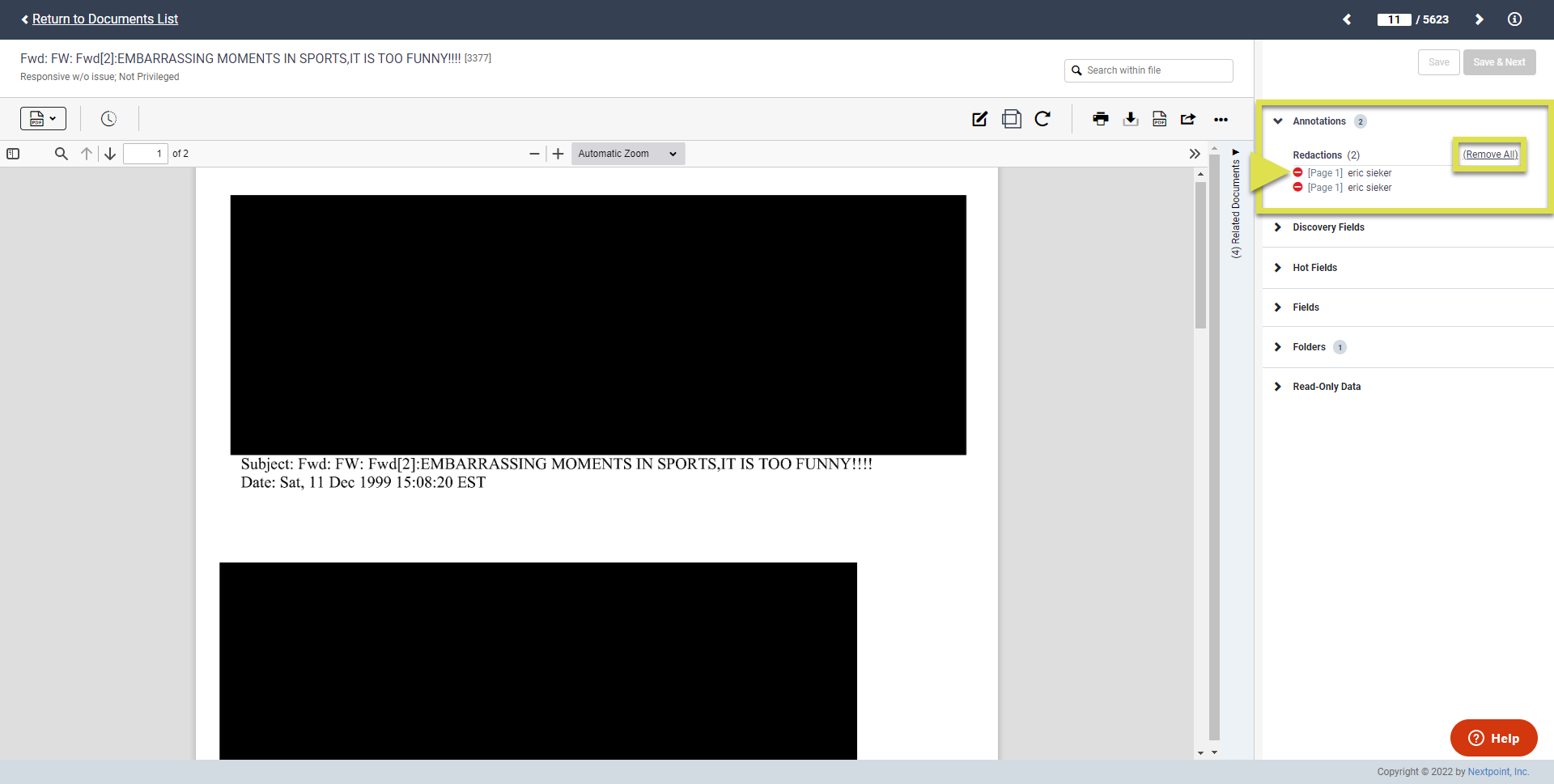The image size is (1554, 784).
Task: Click the edit annotation pencil icon
Action: 979,119
